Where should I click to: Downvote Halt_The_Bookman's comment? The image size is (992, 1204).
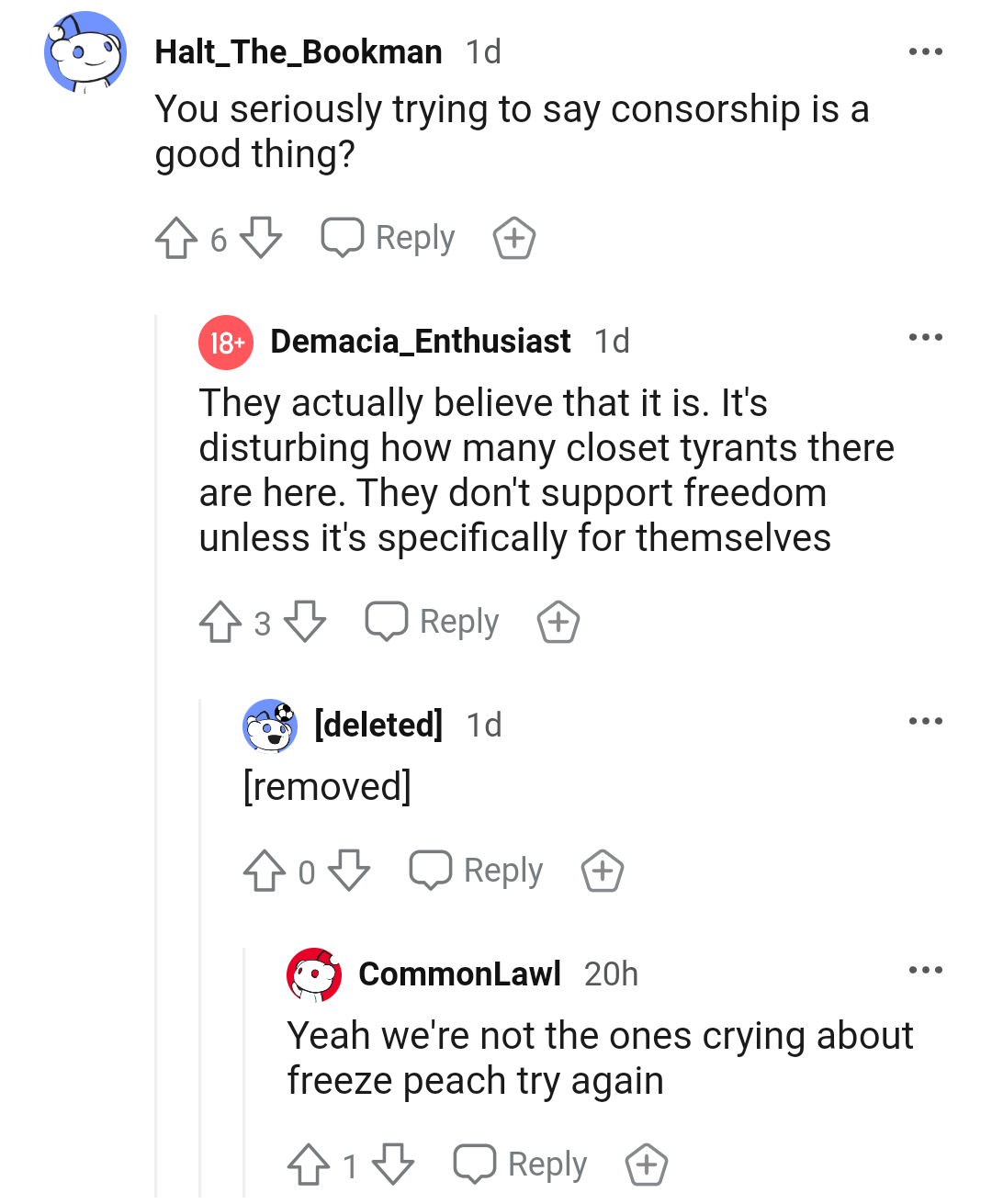tap(261, 238)
